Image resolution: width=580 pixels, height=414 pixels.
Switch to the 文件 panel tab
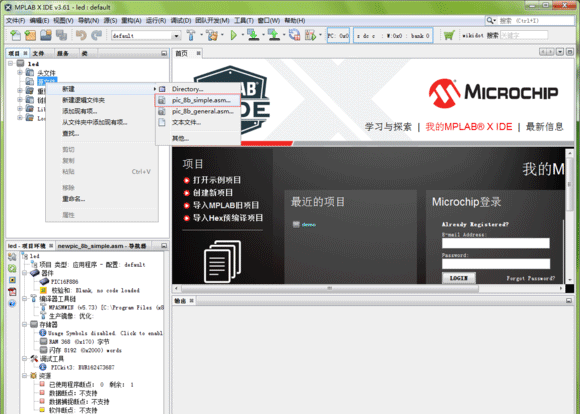pyautogui.click(x=38, y=54)
